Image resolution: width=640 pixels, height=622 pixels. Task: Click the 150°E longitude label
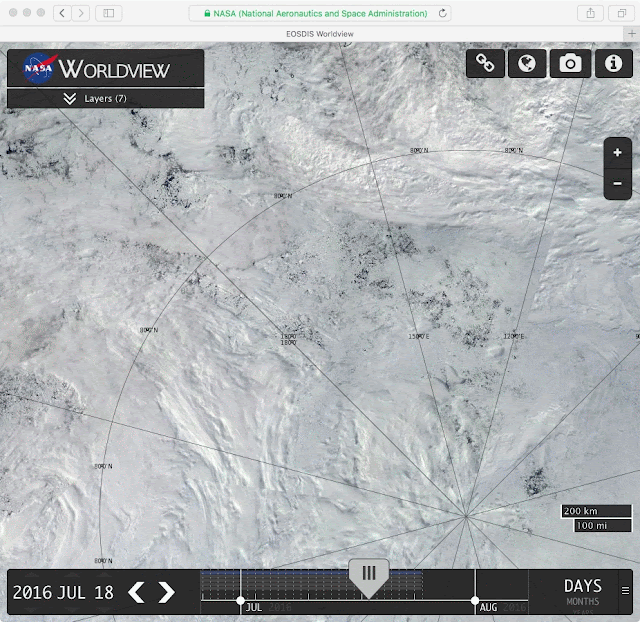(419, 336)
